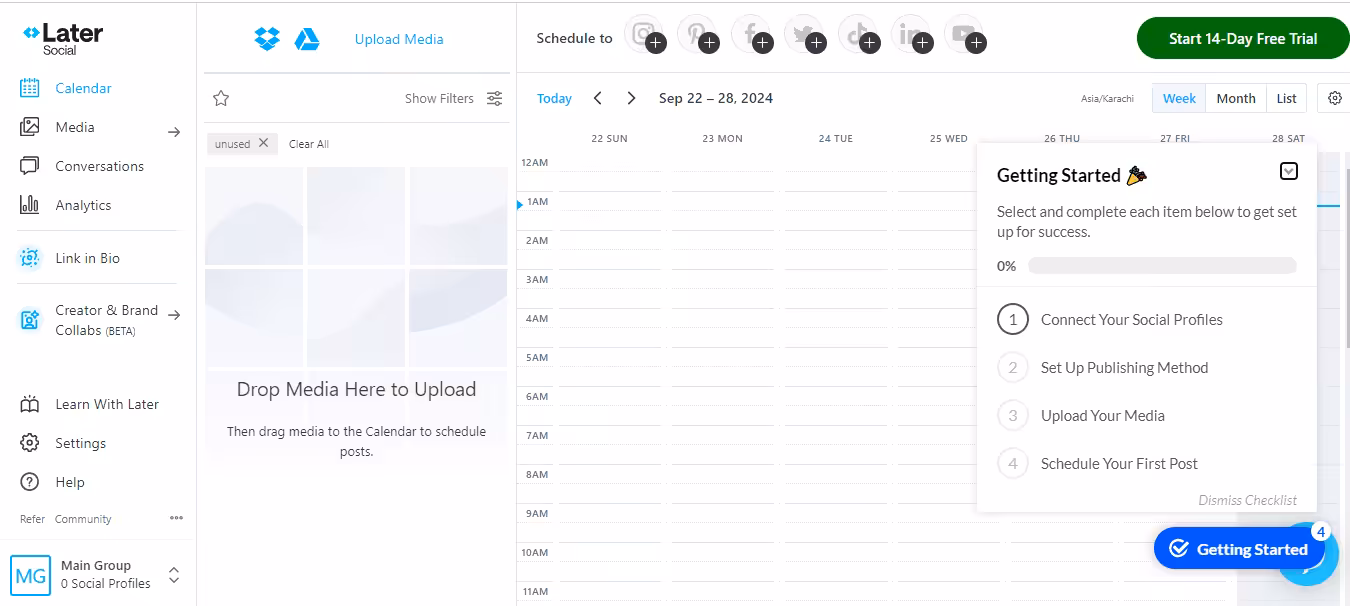Open Learn With Later
The height and width of the screenshot is (606, 1350).
click(107, 404)
